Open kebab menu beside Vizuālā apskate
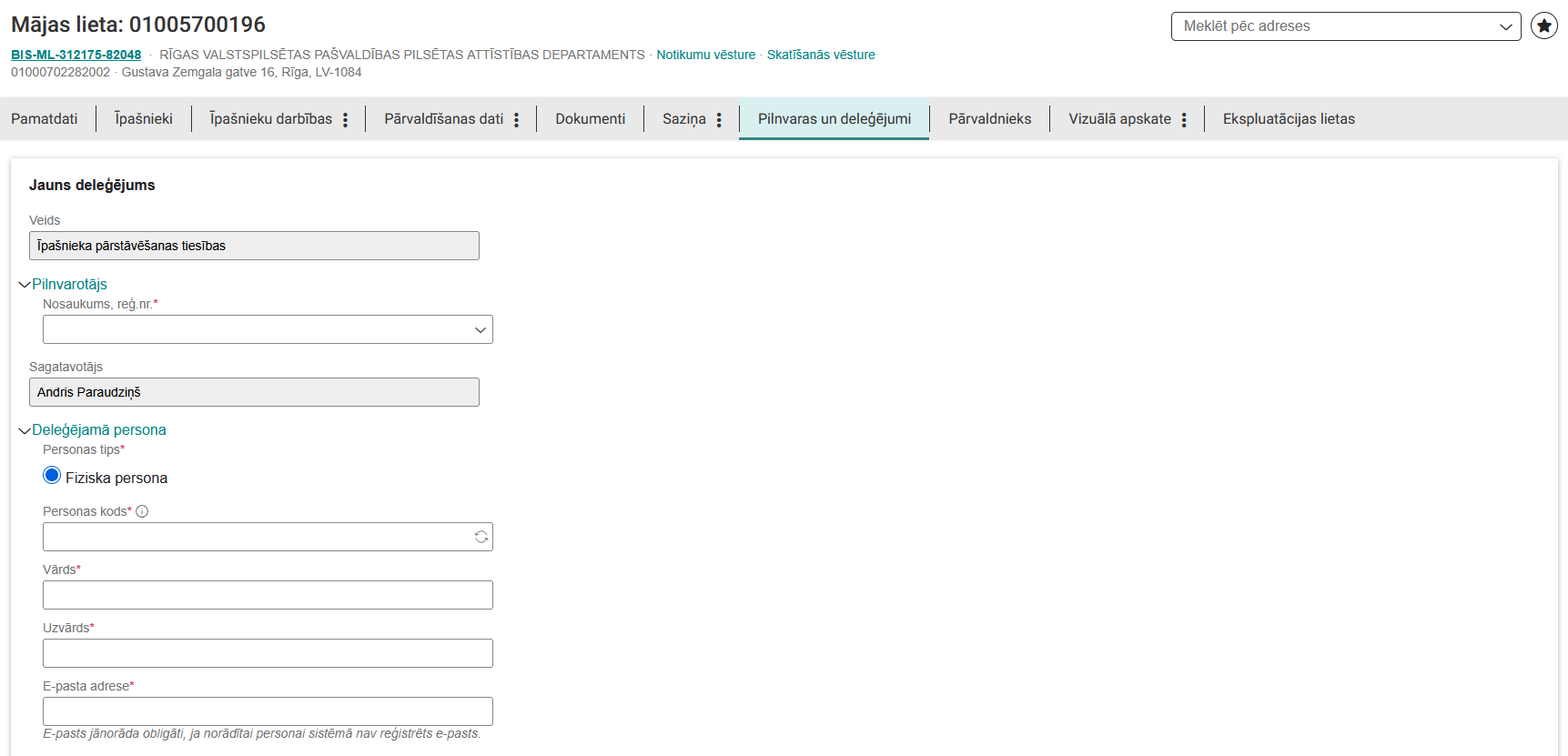The image size is (1568, 756). 1184,120
